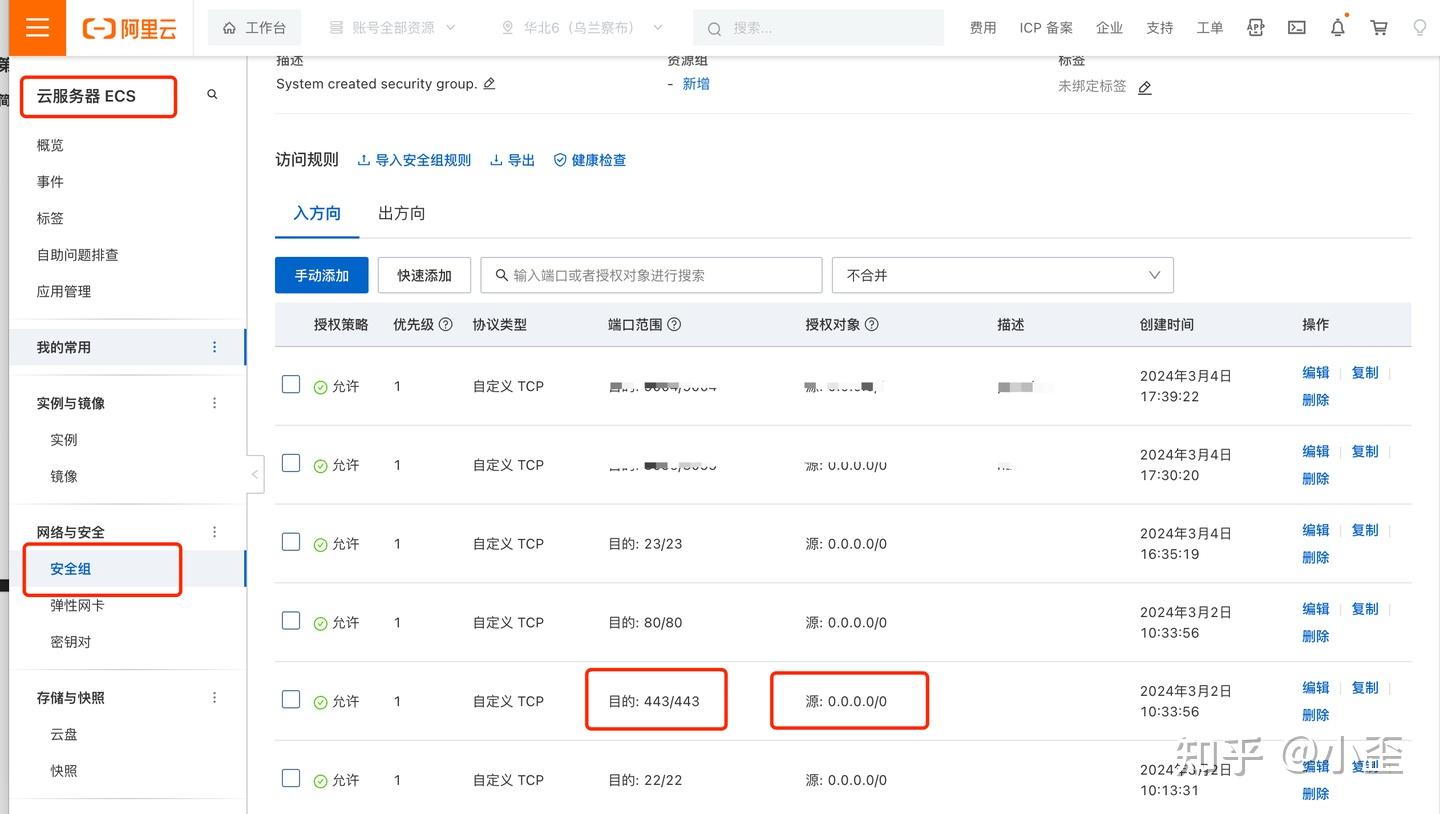The width and height of the screenshot is (1440, 814).
Task: Open 标签 in the sidebar
Action: pos(50,218)
